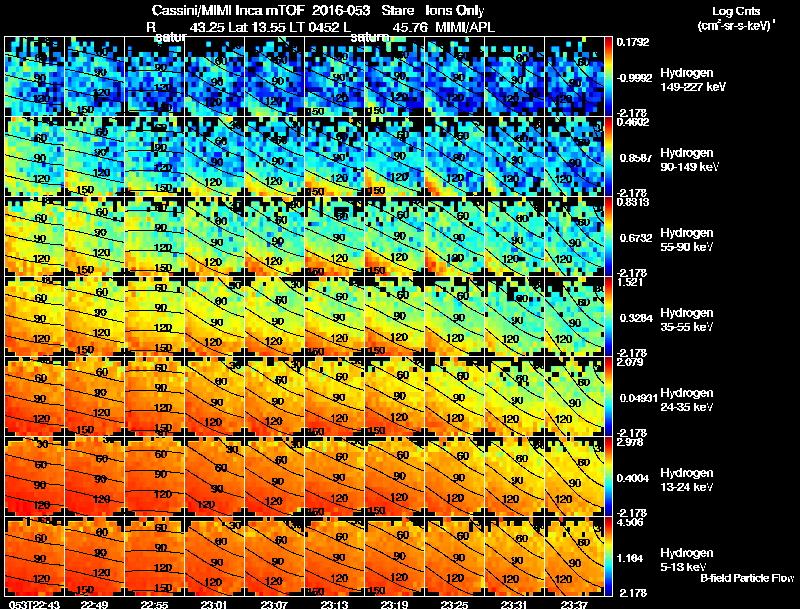Click the colorbar midpoint value '-0.9992'
The height and width of the screenshot is (609, 800).
tap(634, 78)
